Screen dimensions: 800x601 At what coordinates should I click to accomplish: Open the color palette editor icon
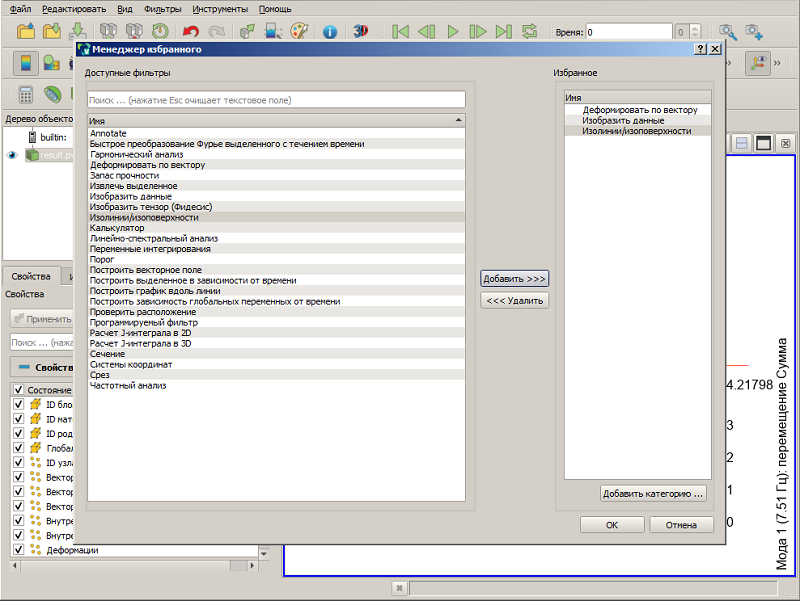click(x=299, y=32)
